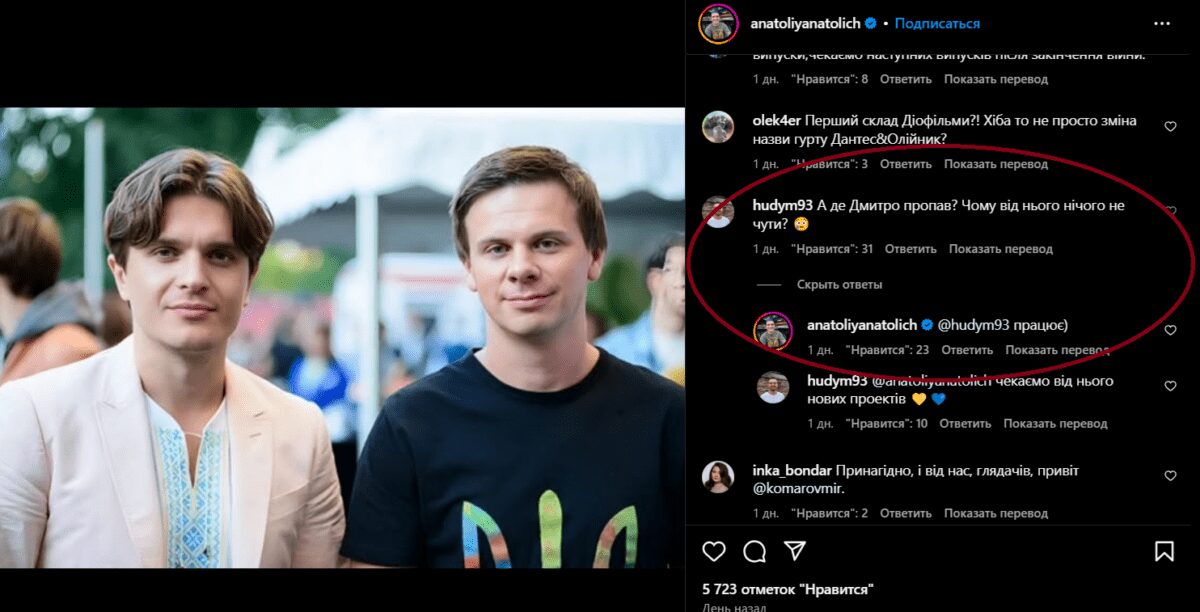Open anatoliyanatolich header profile avatar
Viewport: 1200px width, 612px height.
tap(718, 23)
